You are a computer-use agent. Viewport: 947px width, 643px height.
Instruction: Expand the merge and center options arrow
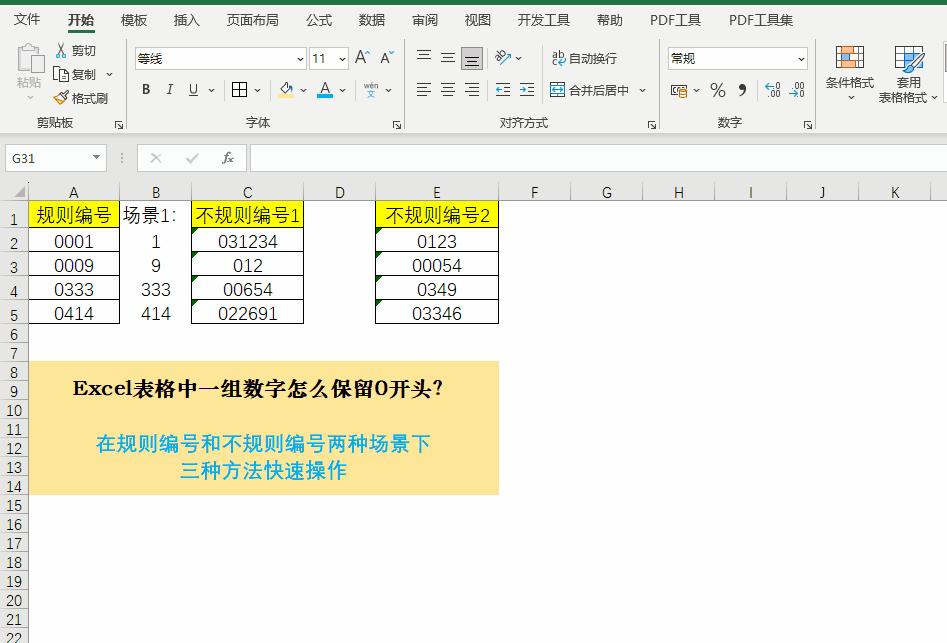pos(643,89)
